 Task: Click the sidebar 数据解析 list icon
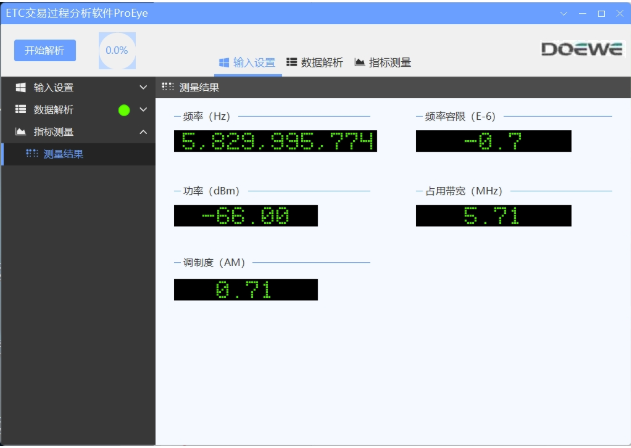(x=20, y=110)
